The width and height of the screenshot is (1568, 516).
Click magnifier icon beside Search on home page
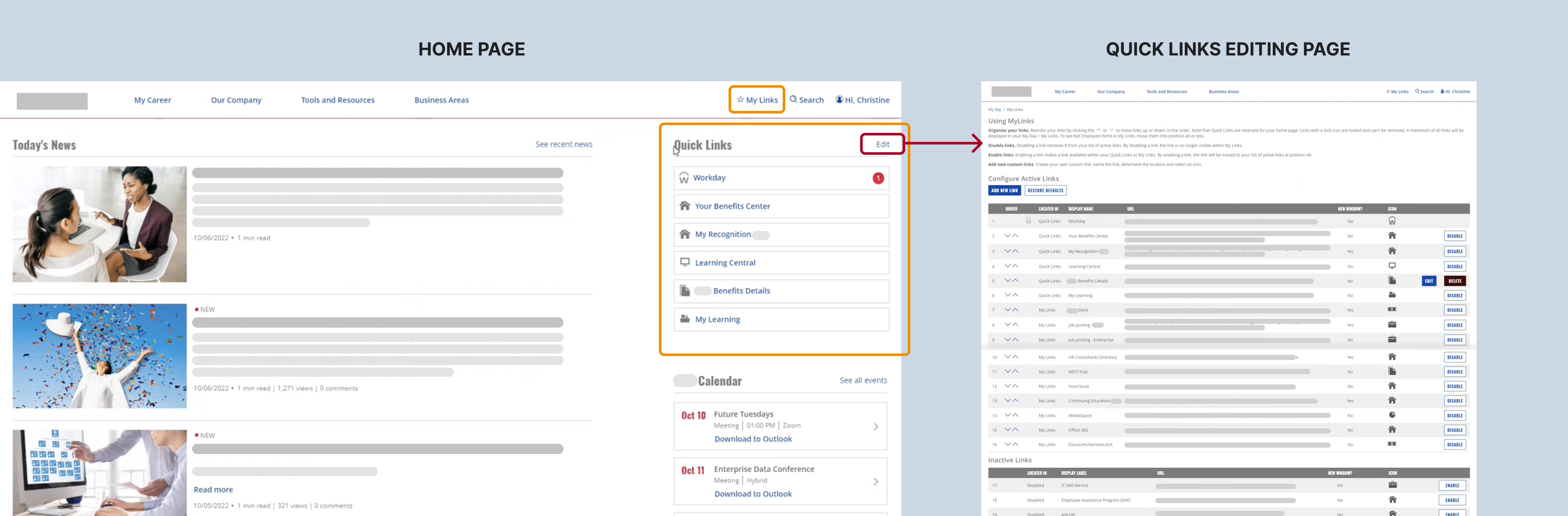(x=793, y=99)
